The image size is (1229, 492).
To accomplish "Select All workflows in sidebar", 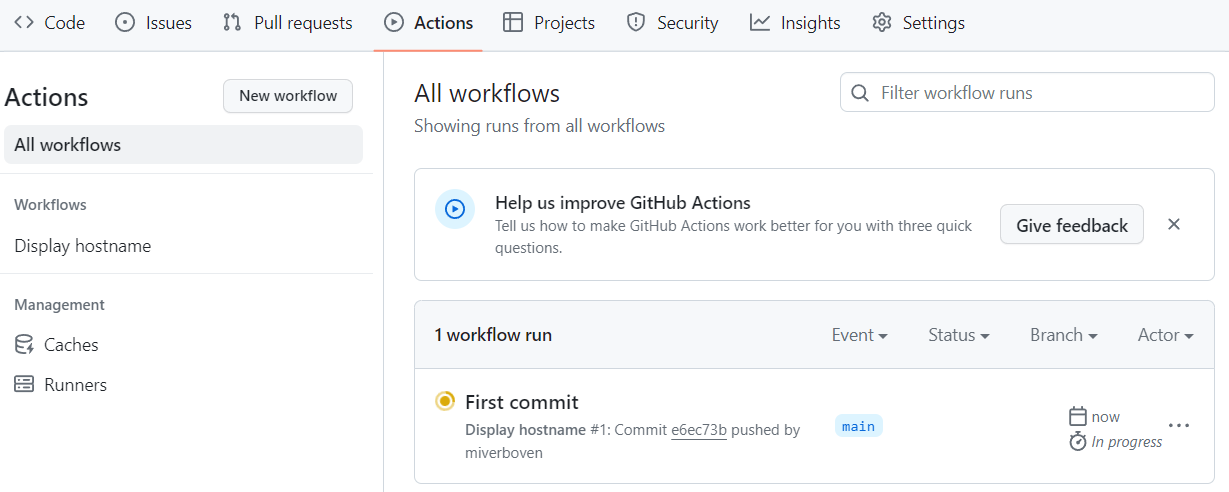I will [183, 145].
